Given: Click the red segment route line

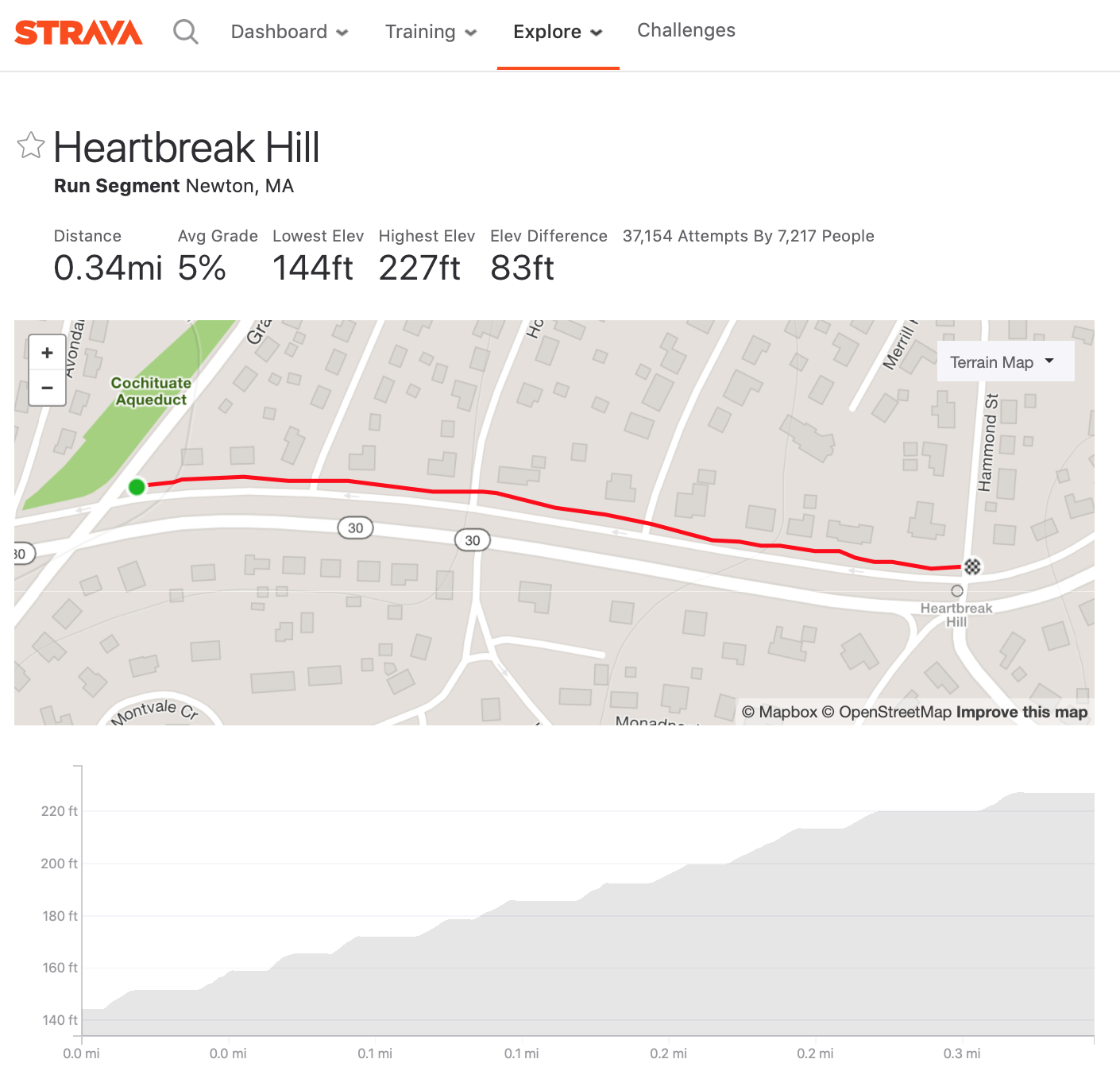Looking at the screenshot, I should (x=556, y=508).
